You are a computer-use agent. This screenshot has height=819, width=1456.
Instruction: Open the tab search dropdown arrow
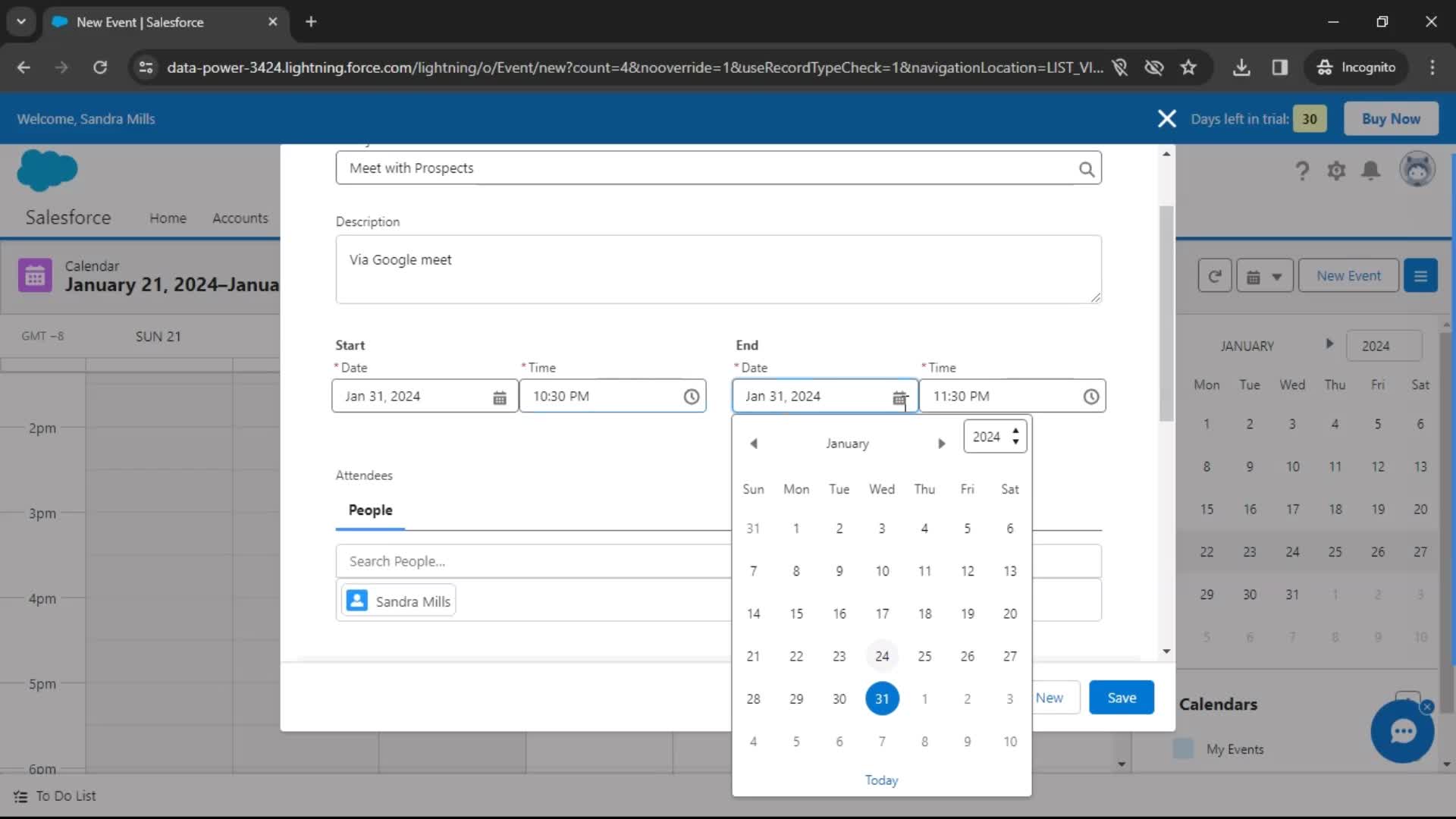click(21, 22)
